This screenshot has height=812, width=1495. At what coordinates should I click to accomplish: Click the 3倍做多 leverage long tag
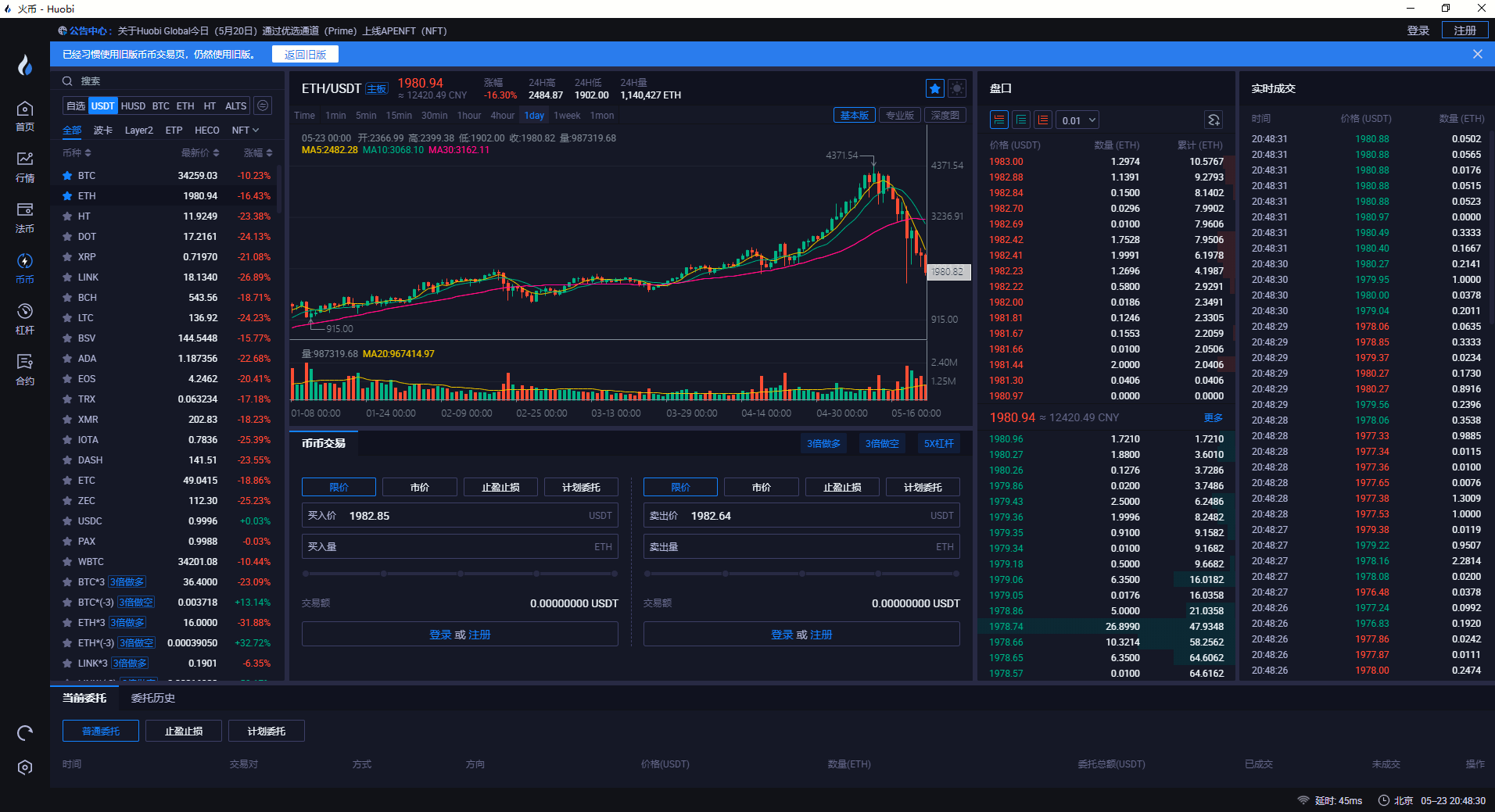[824, 443]
